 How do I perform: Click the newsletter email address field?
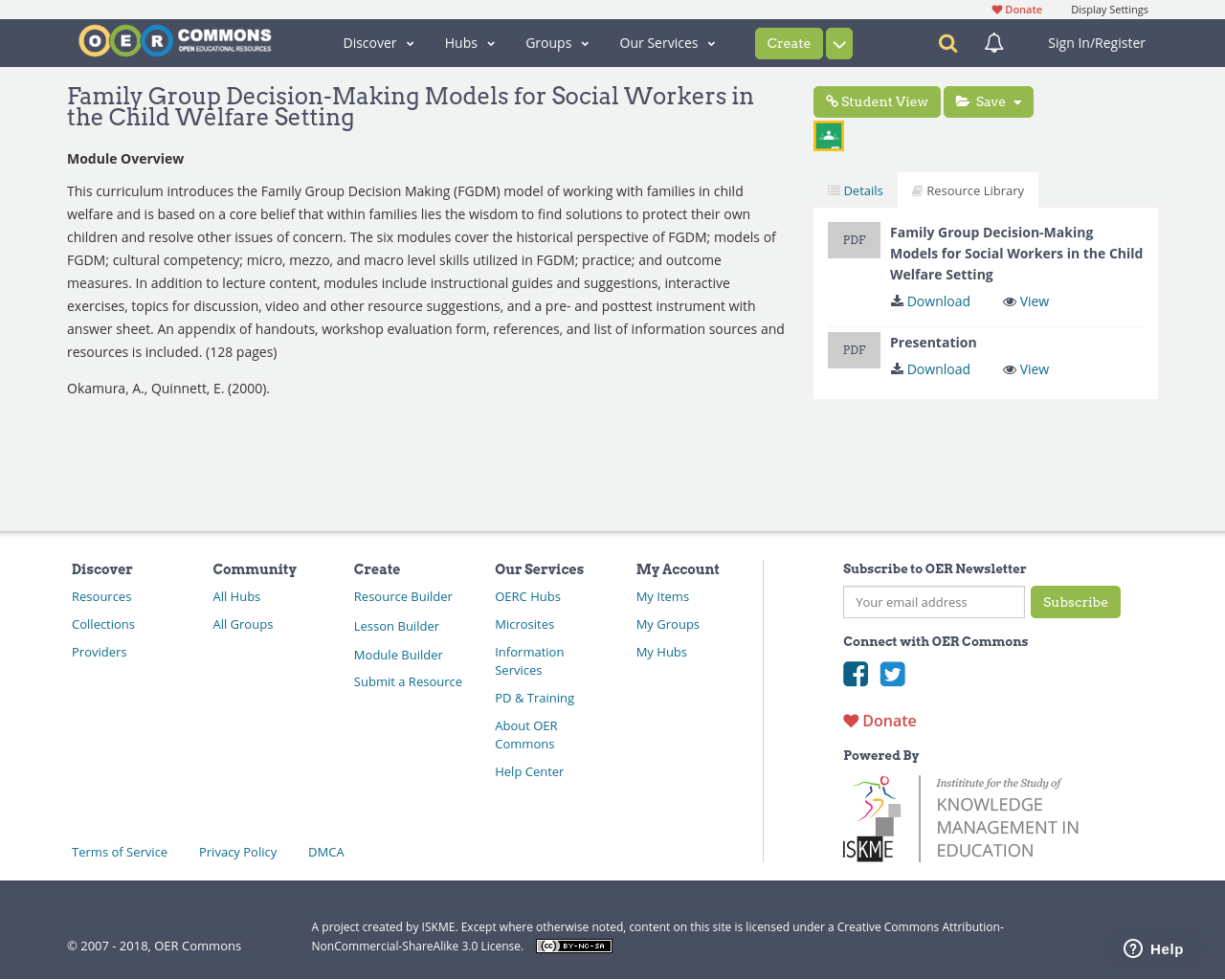[933, 601]
